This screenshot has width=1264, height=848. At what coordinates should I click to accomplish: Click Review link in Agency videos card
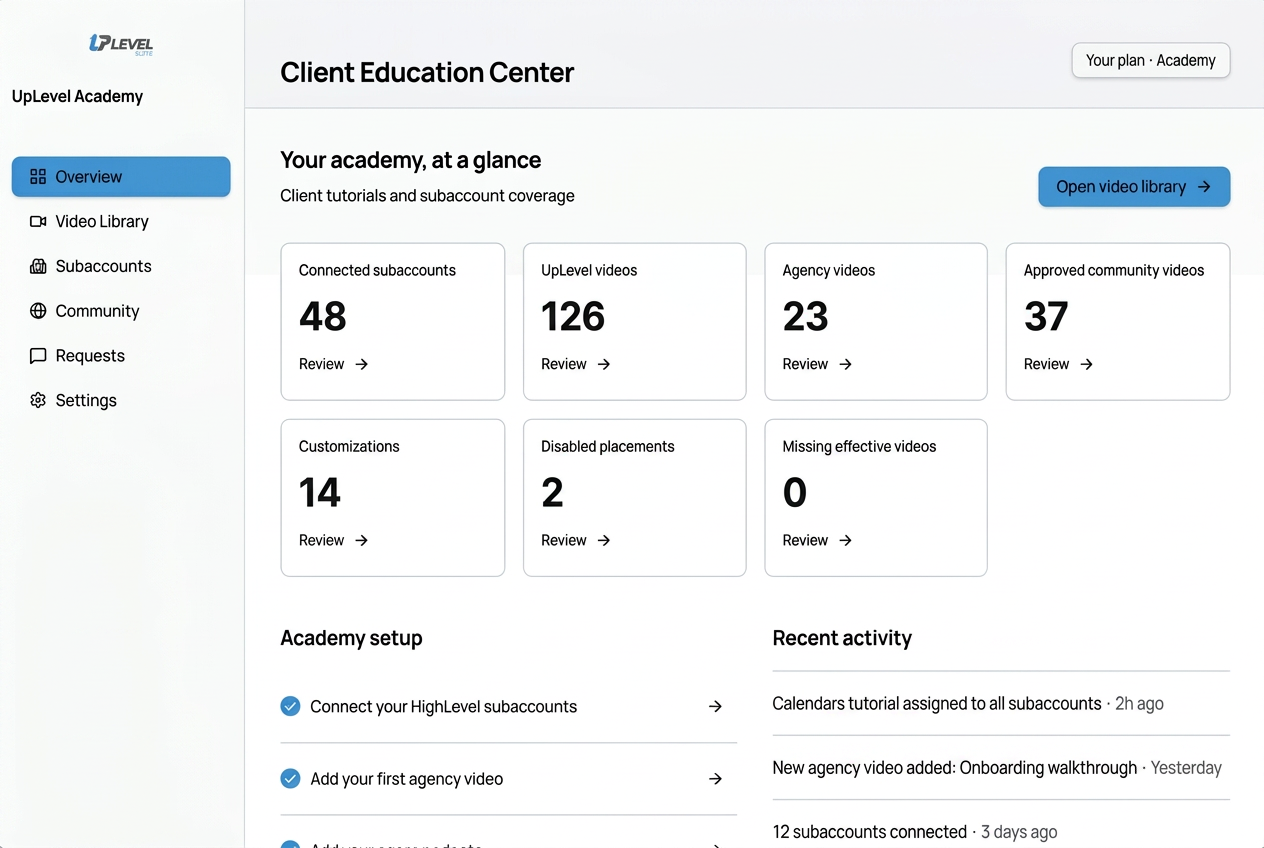click(x=817, y=364)
